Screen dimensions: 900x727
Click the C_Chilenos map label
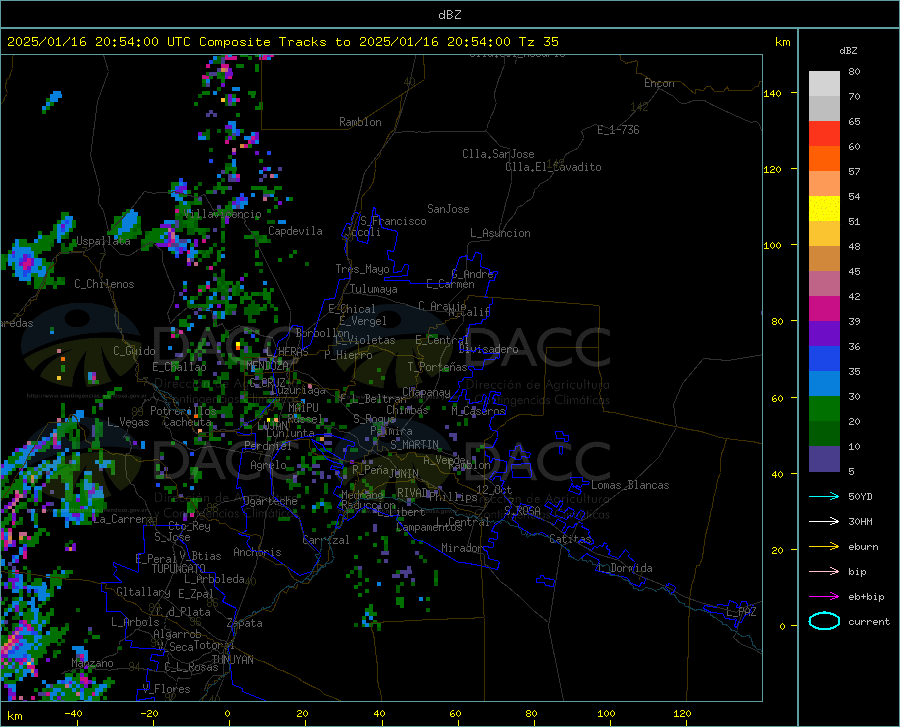point(104,284)
